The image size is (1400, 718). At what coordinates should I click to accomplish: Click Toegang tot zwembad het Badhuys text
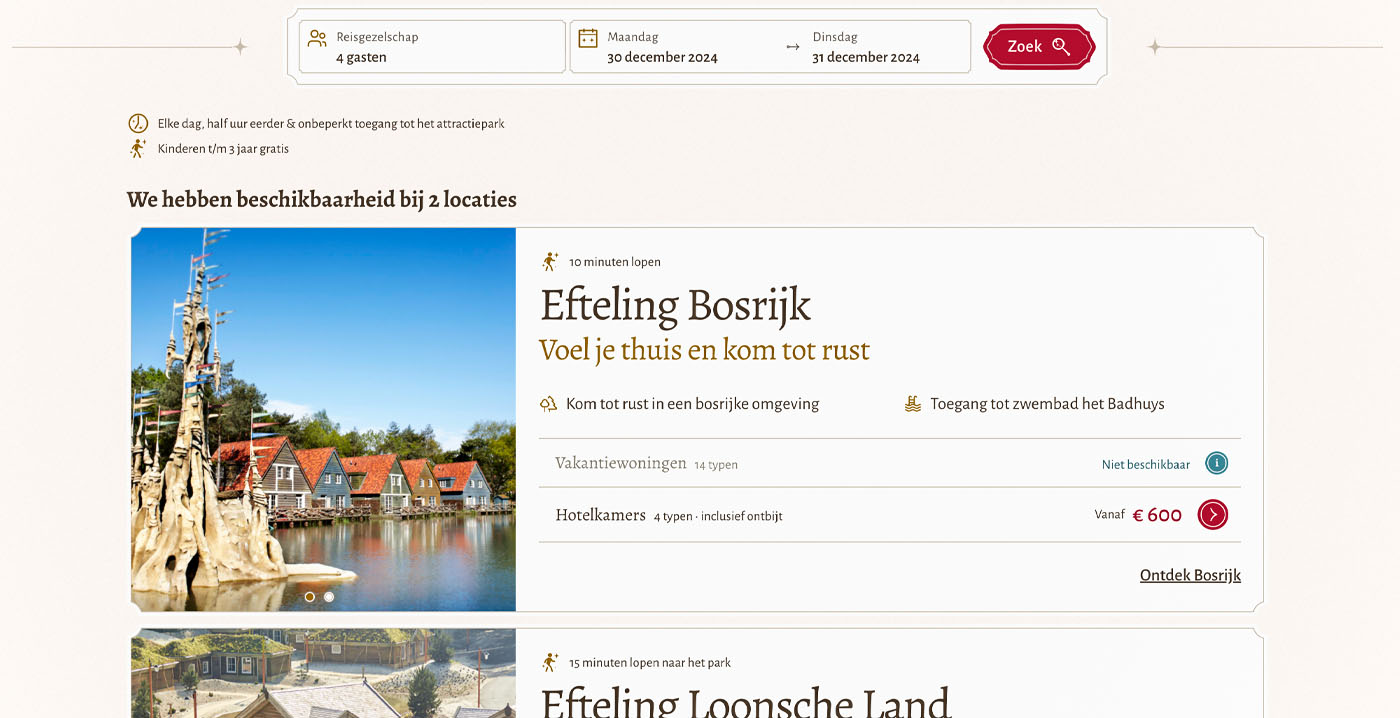[1047, 404]
